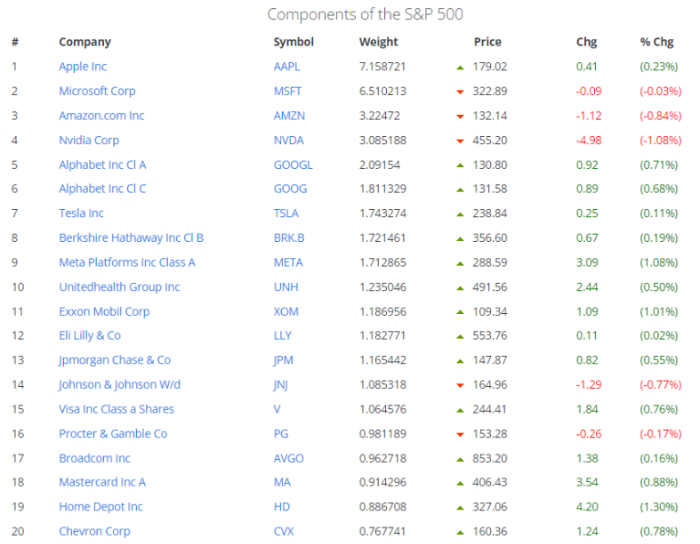Click the NVDA ticker symbol
This screenshot has width=700, height=544.
click(x=288, y=140)
